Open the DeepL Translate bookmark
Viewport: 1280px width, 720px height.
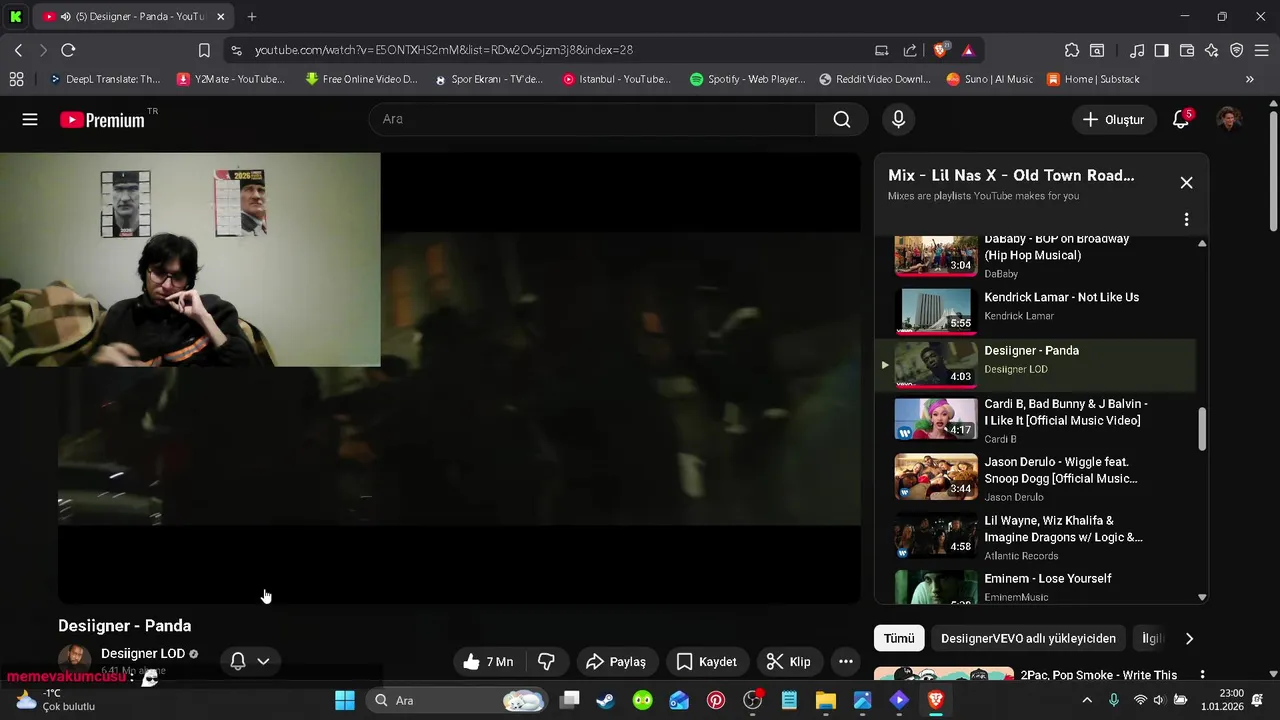[x=105, y=79]
